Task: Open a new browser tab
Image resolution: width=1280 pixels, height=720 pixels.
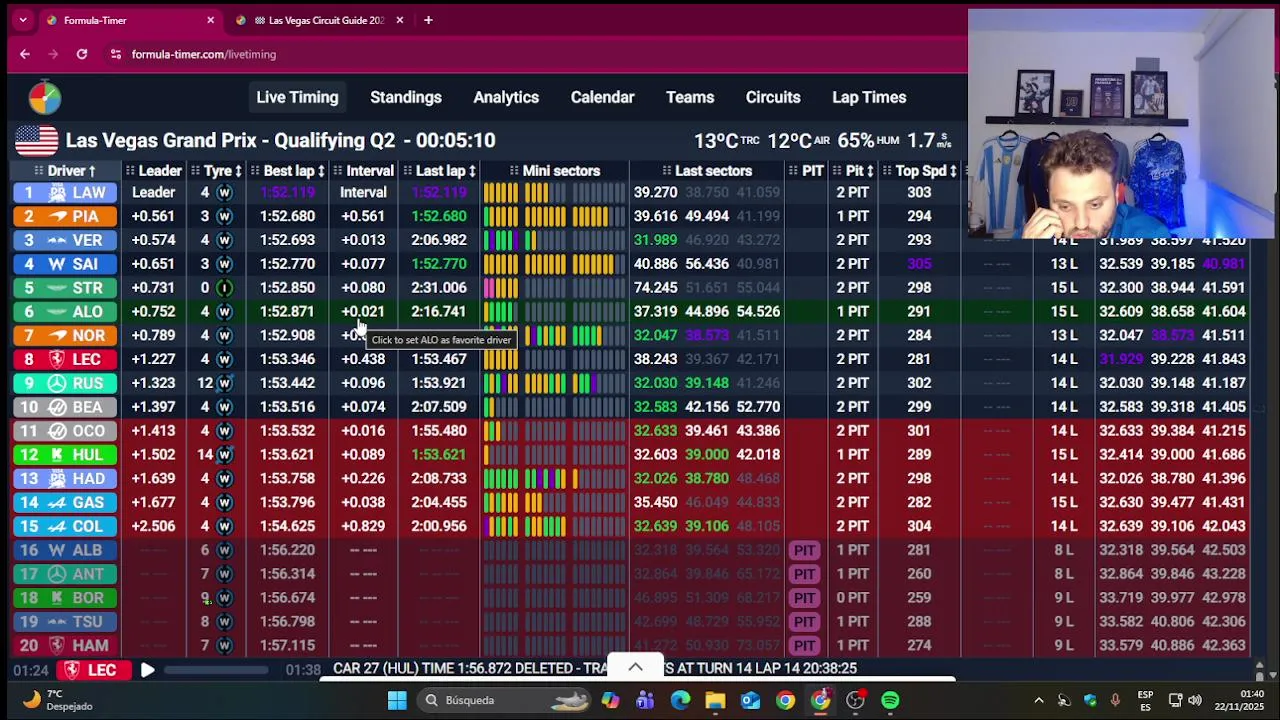Action: pyautogui.click(x=428, y=20)
